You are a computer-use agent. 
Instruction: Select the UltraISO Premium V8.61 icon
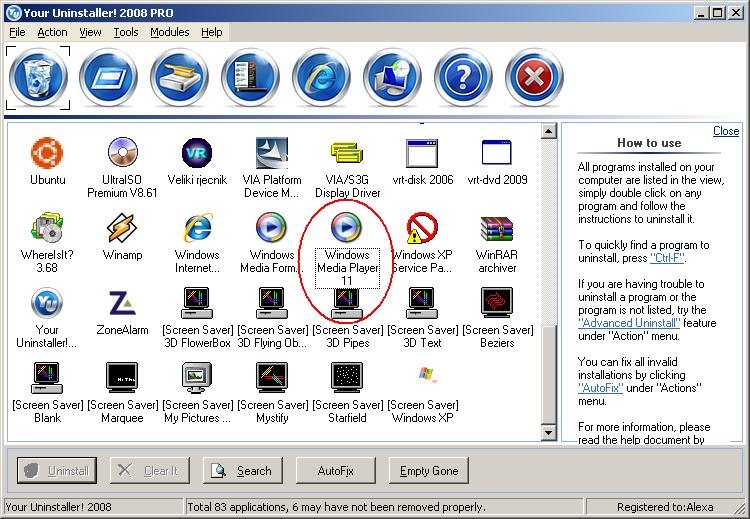pos(122,154)
